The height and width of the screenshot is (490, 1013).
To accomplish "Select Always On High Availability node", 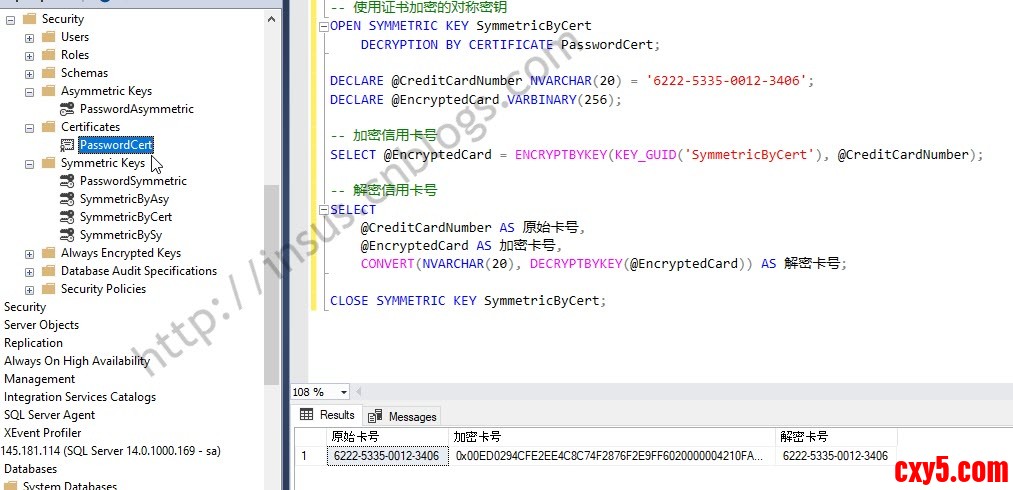I will coord(77,361).
